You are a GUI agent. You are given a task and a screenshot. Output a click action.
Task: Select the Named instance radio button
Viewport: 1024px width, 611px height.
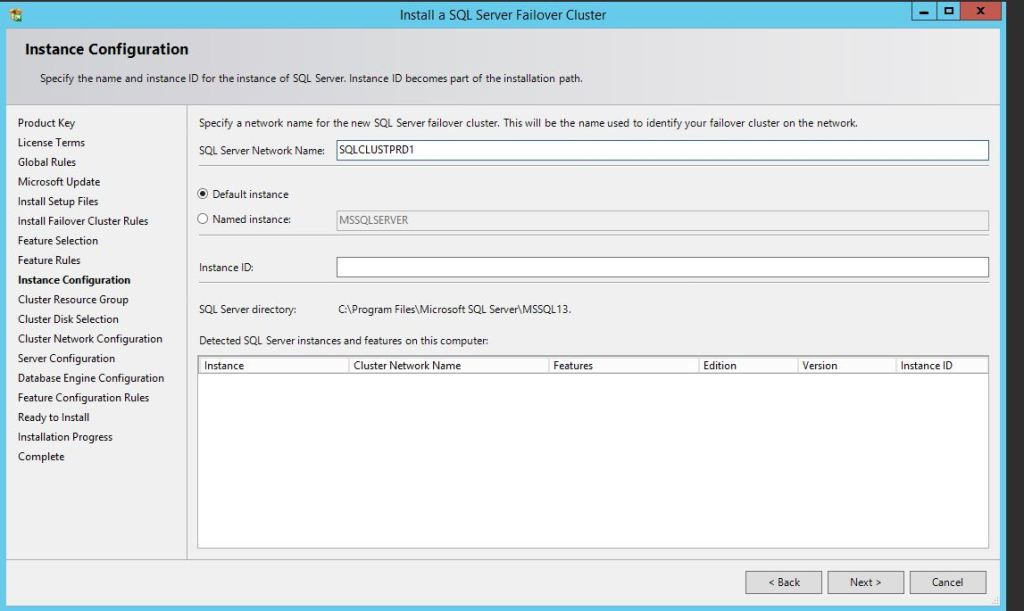click(204, 219)
